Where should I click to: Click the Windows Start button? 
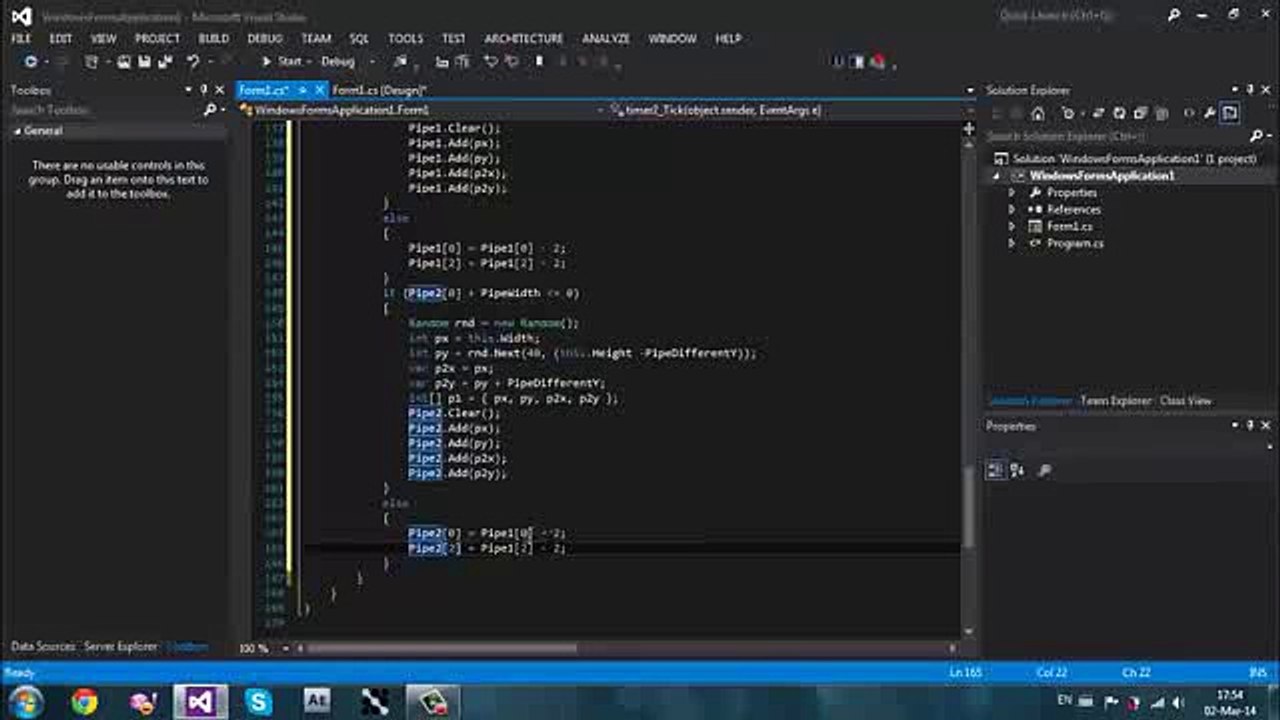25,701
